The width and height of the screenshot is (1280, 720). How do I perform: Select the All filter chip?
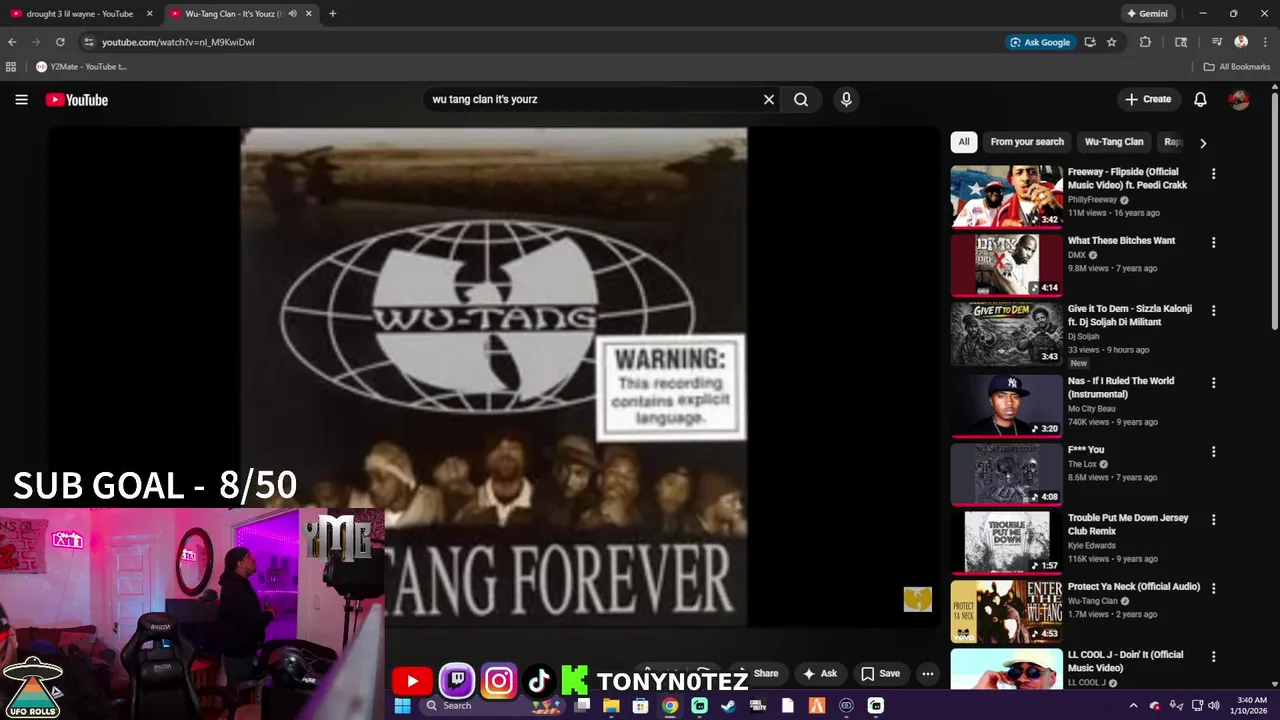point(964,142)
